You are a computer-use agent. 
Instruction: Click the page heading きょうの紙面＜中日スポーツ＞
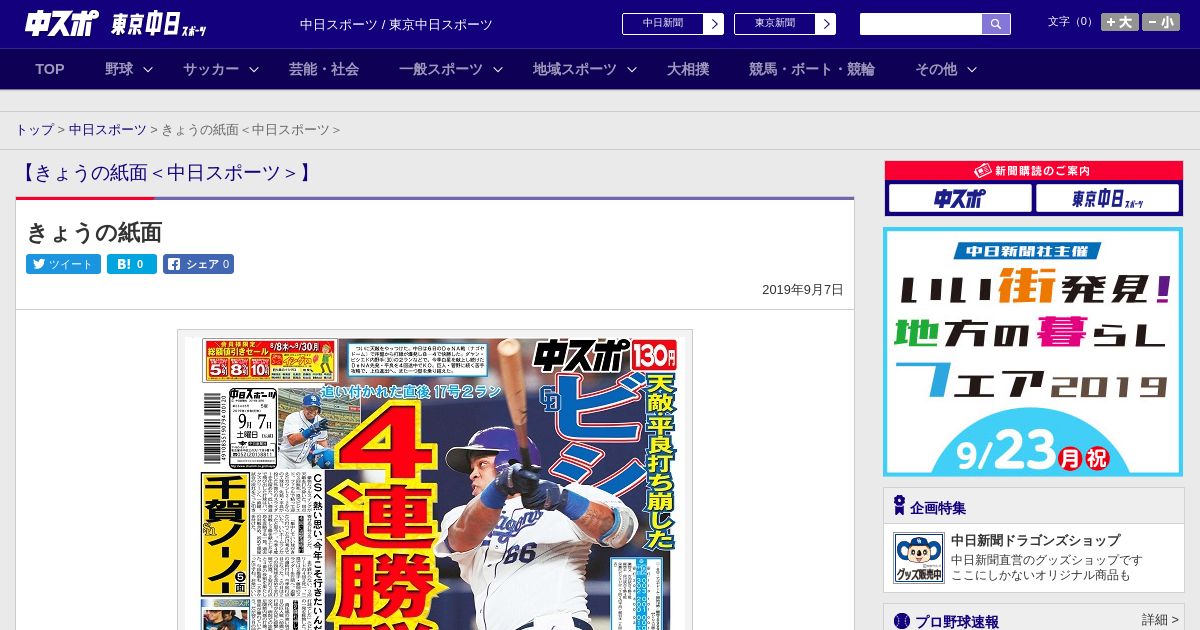[x=165, y=172]
